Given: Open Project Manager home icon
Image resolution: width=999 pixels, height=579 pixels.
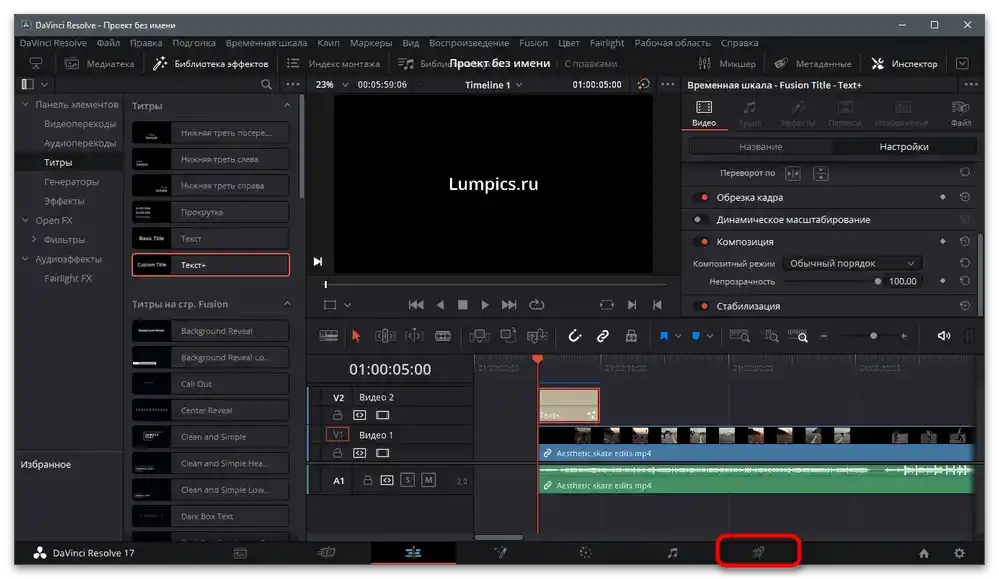Looking at the screenshot, I should click(924, 554).
